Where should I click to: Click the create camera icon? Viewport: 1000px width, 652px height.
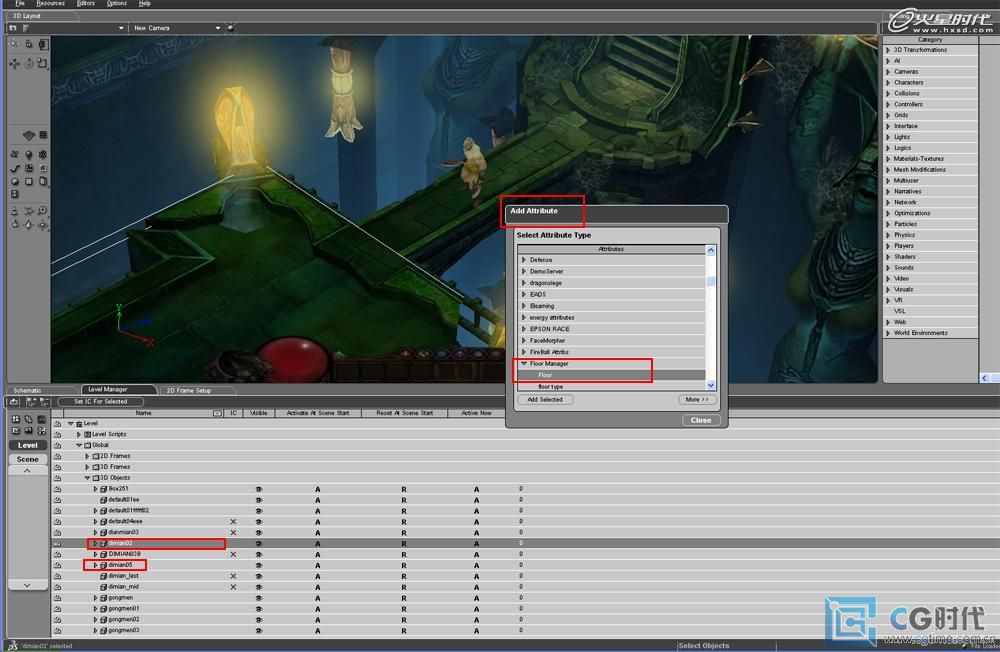(x=14, y=154)
